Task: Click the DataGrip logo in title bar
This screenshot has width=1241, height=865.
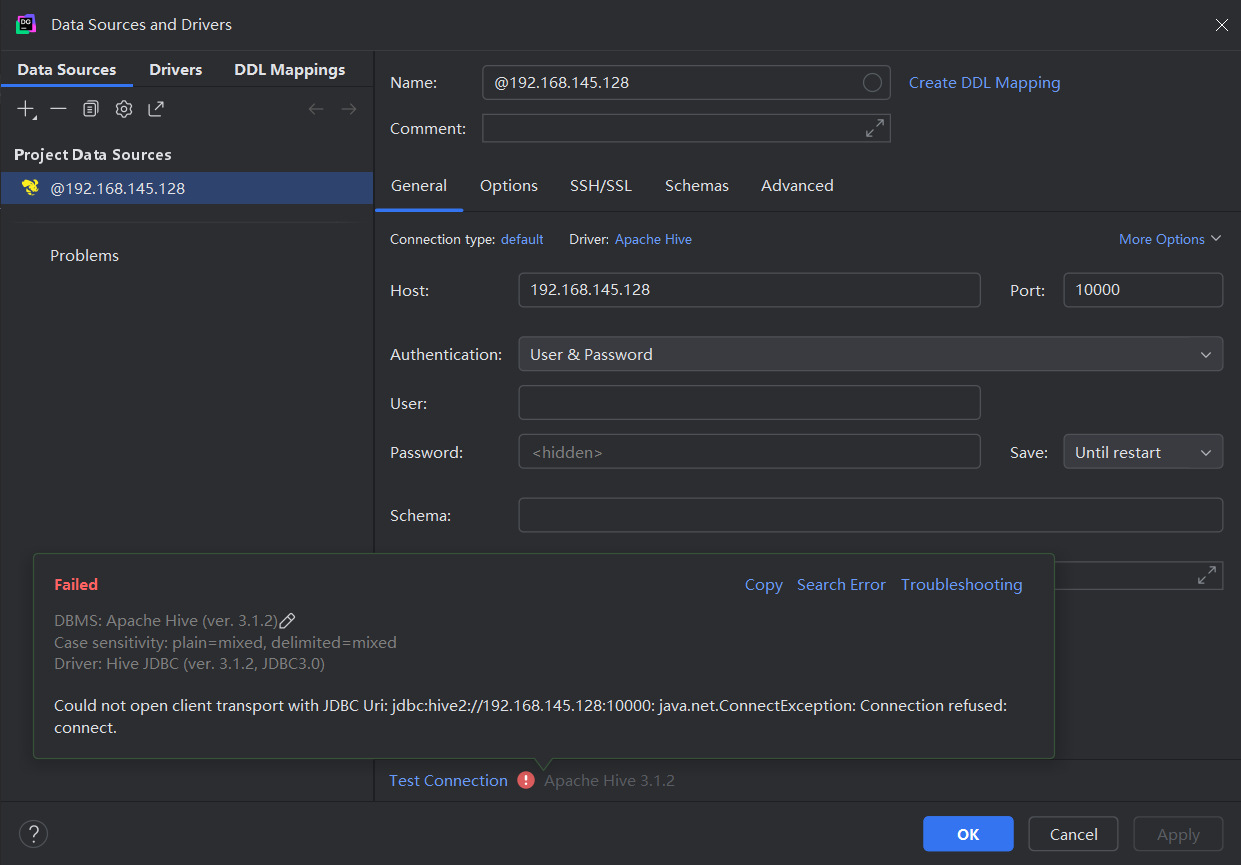Action: pos(26,24)
